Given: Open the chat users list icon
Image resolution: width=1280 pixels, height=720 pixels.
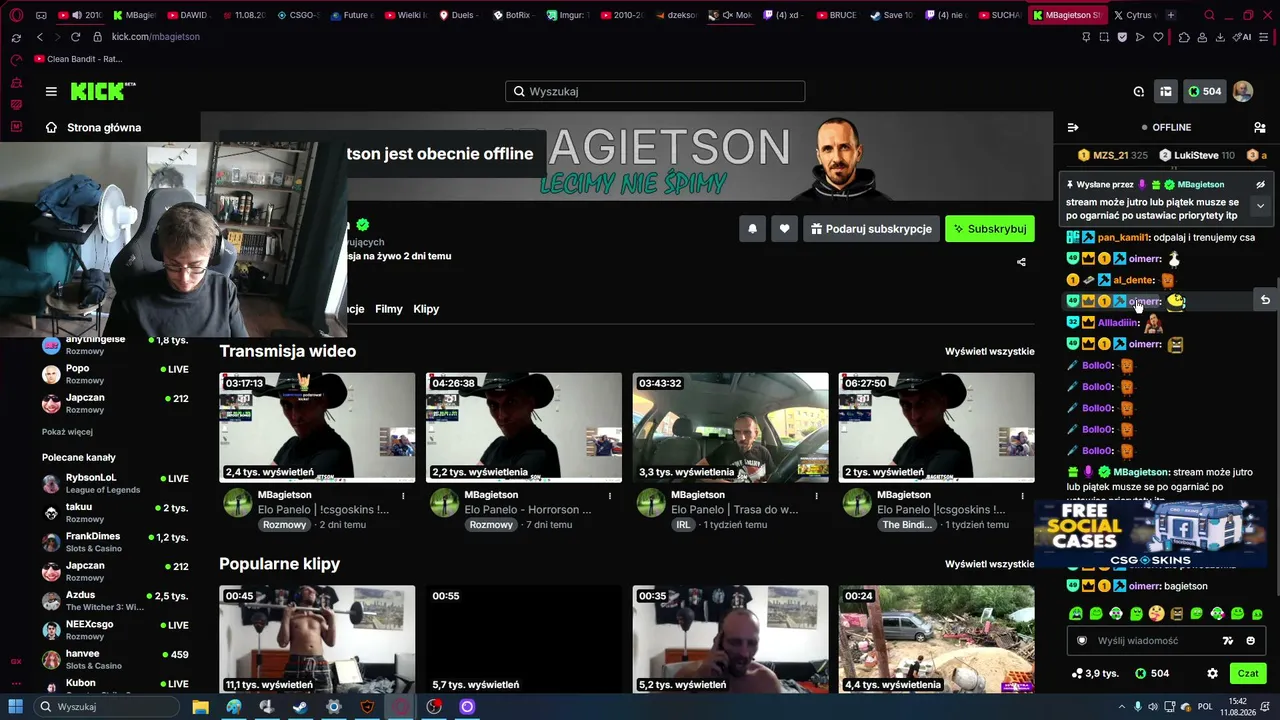Looking at the screenshot, I should 1260,128.
